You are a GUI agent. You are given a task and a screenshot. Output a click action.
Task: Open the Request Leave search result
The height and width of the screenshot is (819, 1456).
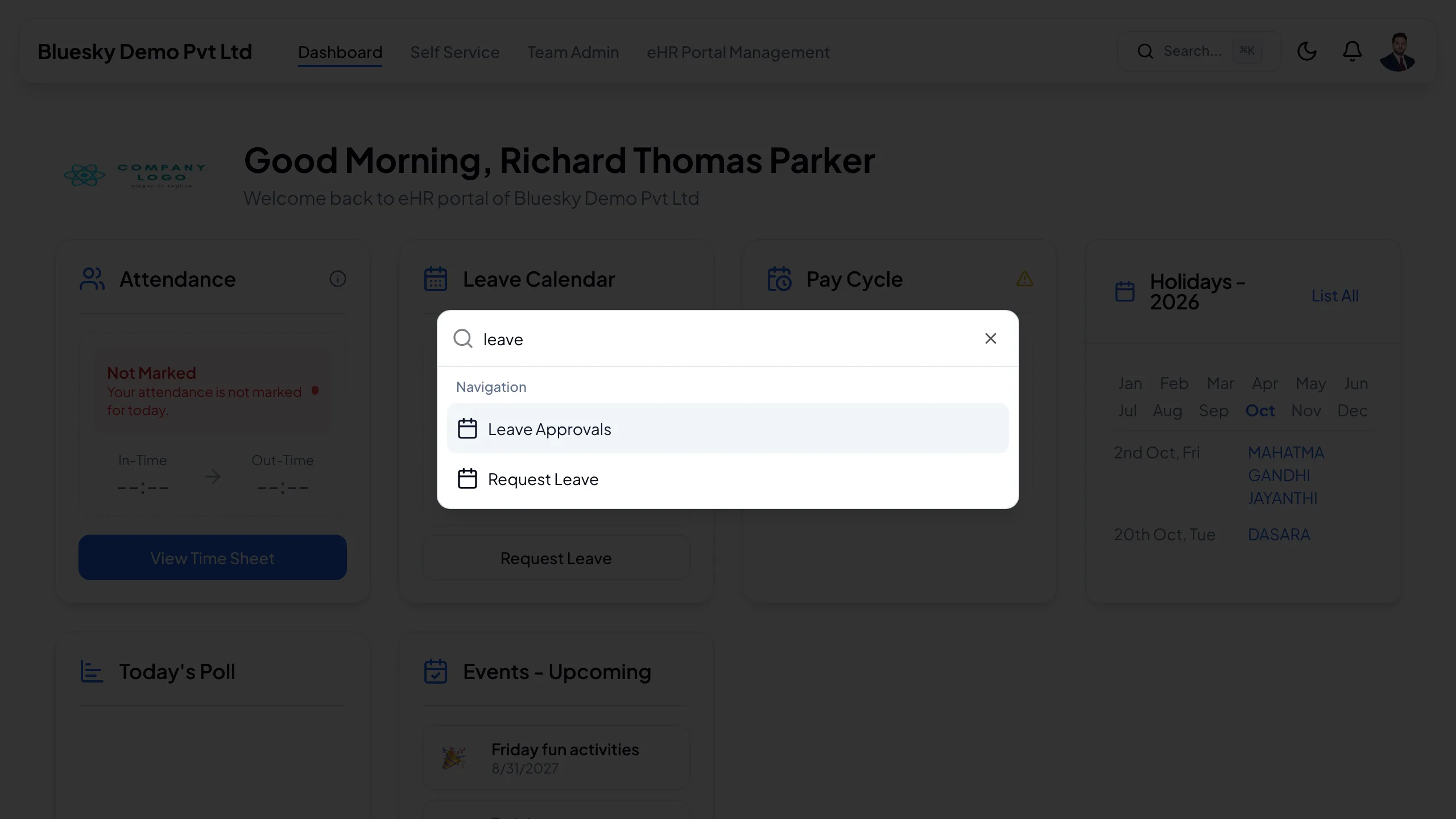coord(728,479)
